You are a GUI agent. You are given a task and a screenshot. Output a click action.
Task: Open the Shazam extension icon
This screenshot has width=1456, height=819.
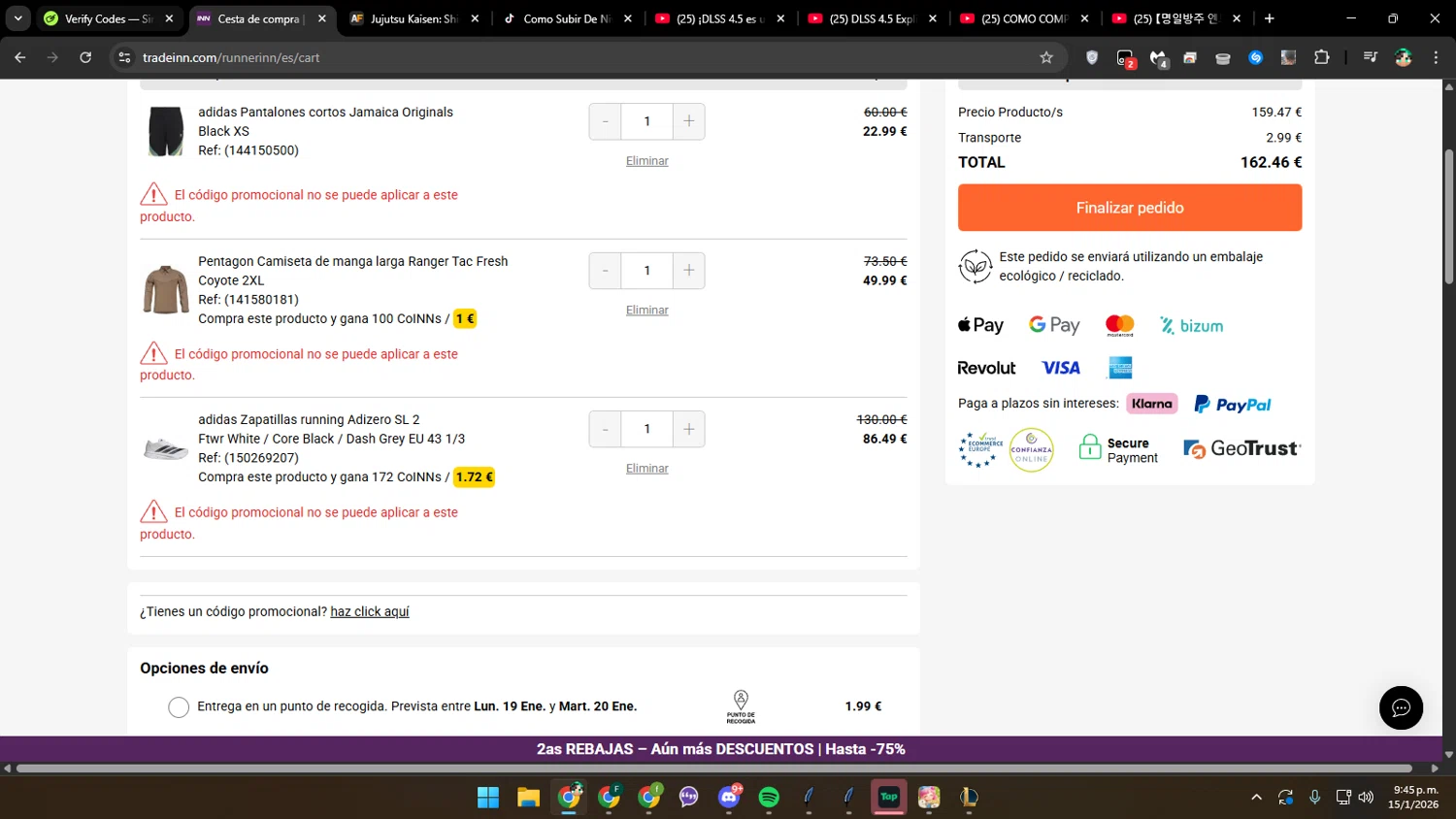pyautogui.click(x=1255, y=57)
